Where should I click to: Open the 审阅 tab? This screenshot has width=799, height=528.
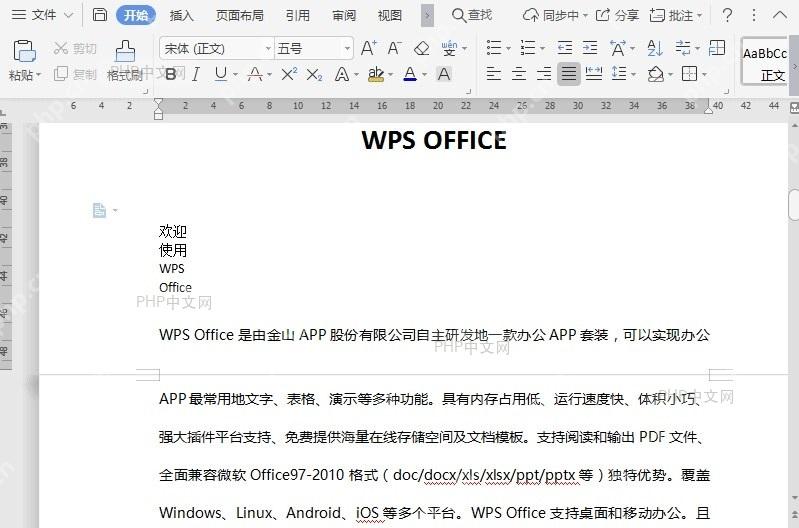pos(344,15)
